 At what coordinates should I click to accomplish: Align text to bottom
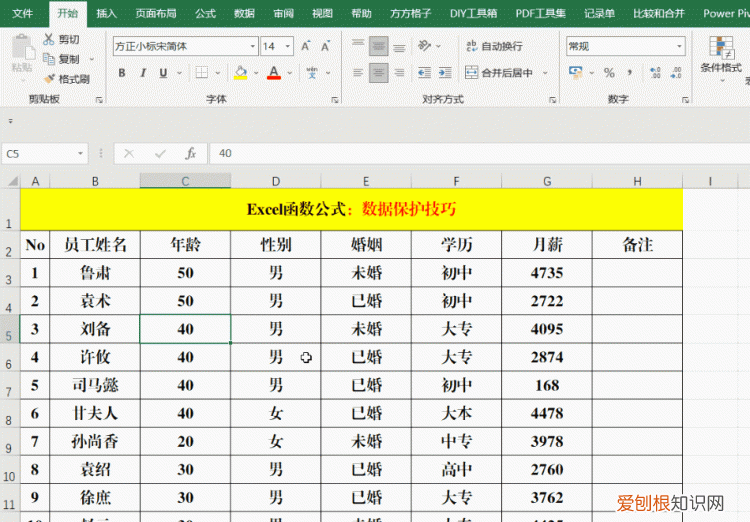click(x=399, y=46)
